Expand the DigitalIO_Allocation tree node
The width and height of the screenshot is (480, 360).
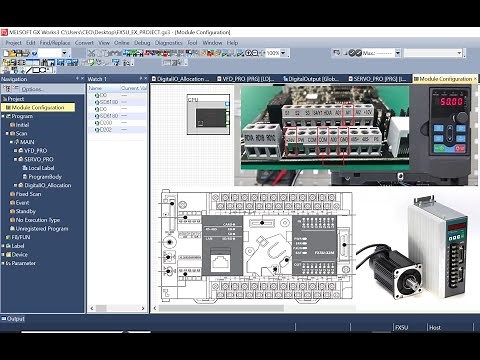(15, 185)
